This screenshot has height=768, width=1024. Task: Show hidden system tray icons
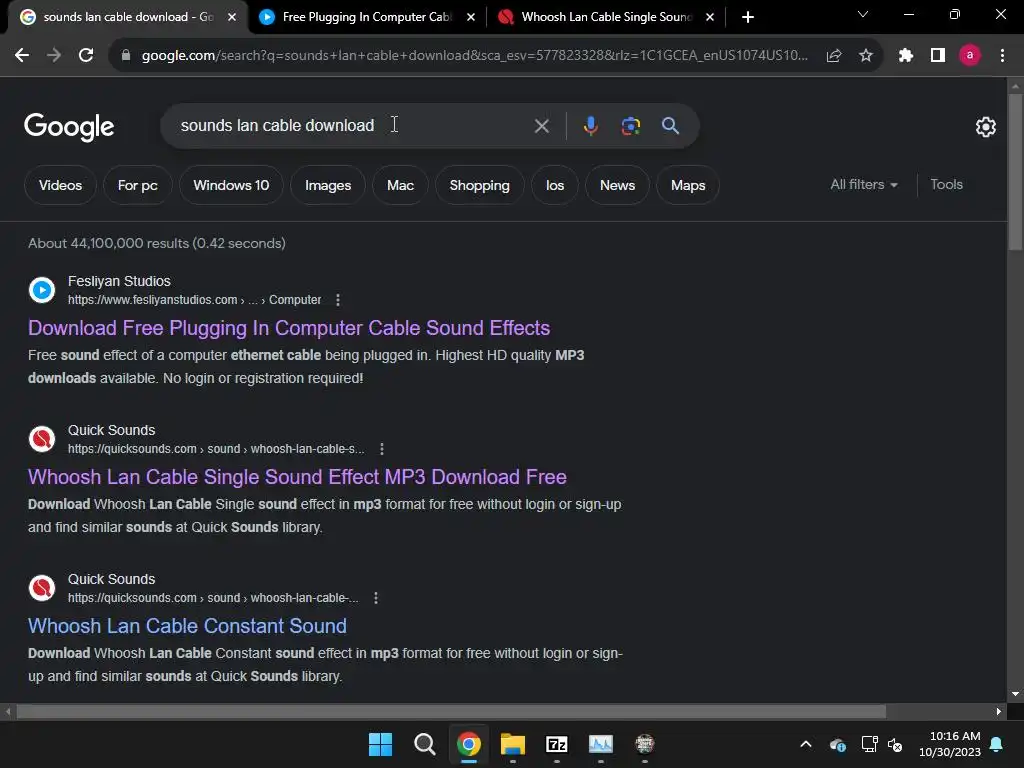(x=806, y=744)
